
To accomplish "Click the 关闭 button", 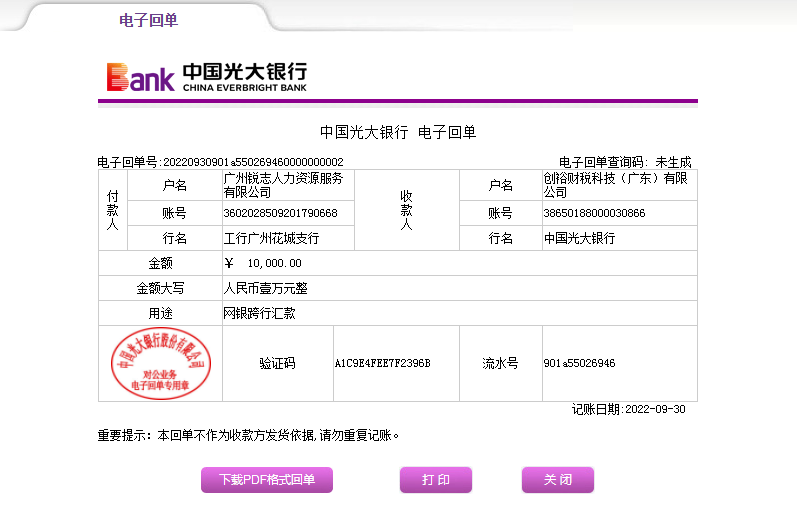I will pyautogui.click(x=558, y=480).
